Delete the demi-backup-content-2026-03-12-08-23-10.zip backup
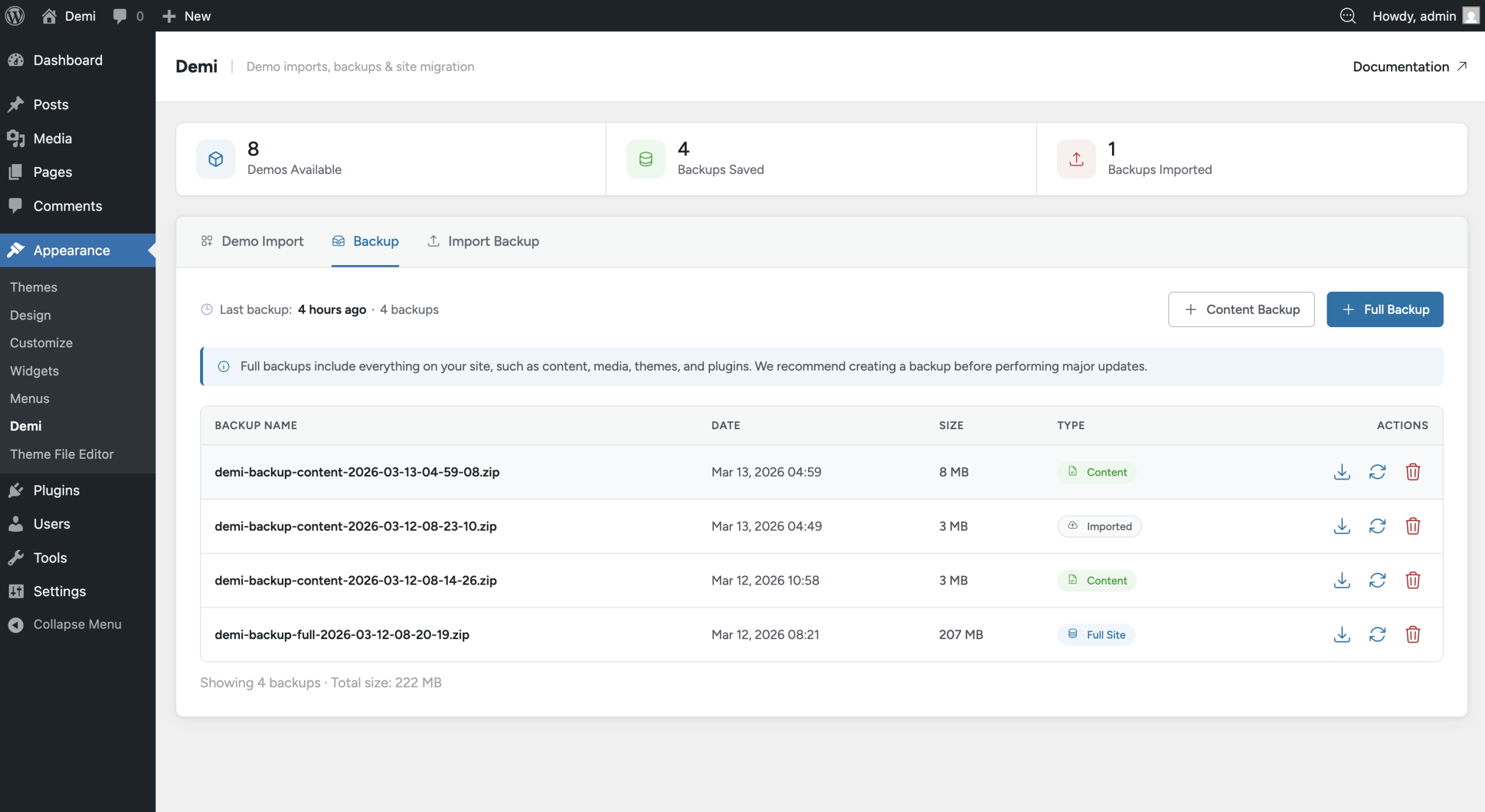Viewport: 1485px width, 812px height. click(x=1412, y=526)
